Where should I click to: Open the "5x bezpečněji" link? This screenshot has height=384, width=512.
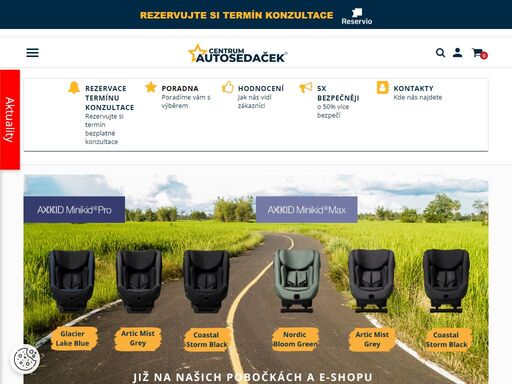pos(338,93)
